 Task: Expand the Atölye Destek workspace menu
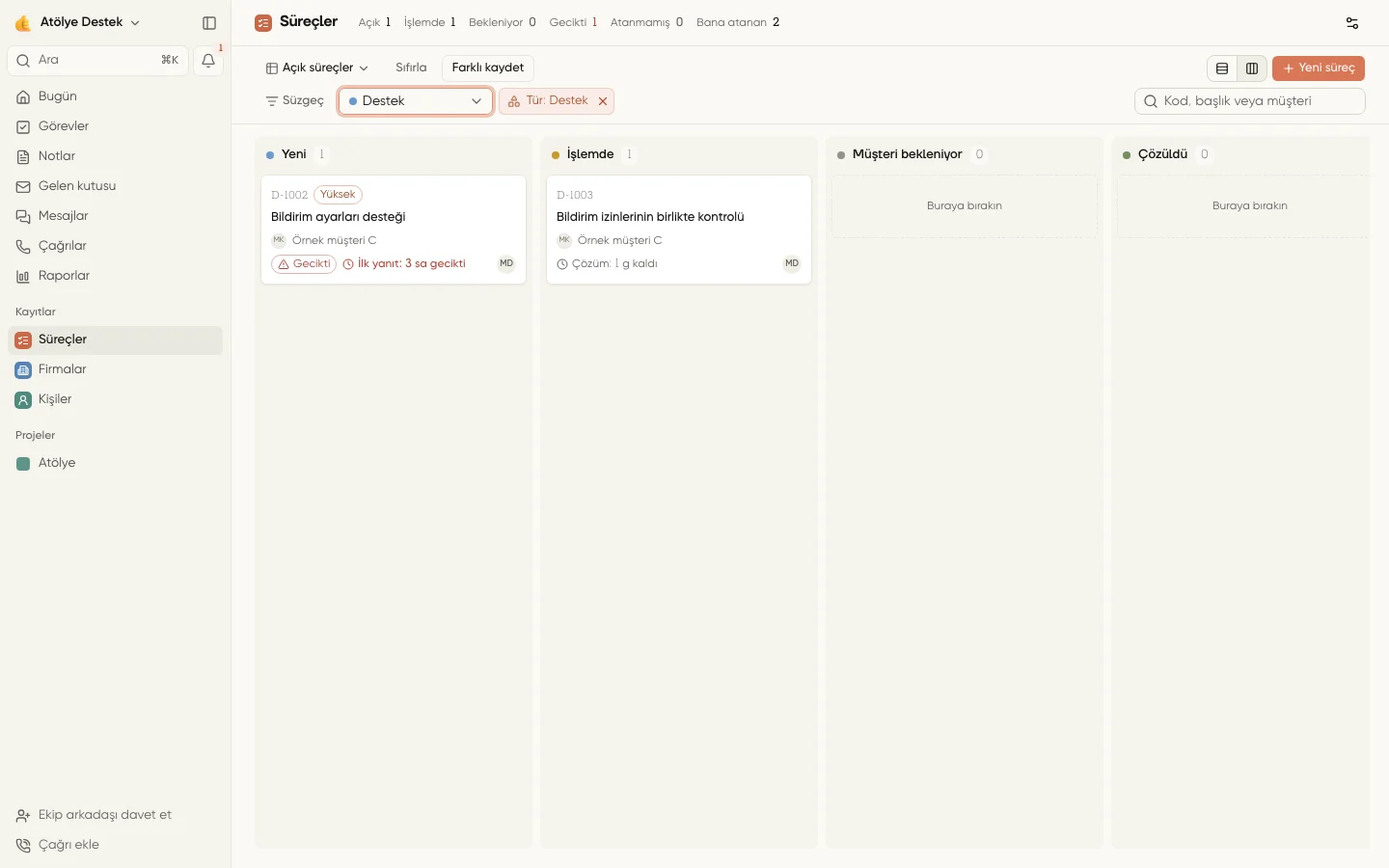(77, 22)
